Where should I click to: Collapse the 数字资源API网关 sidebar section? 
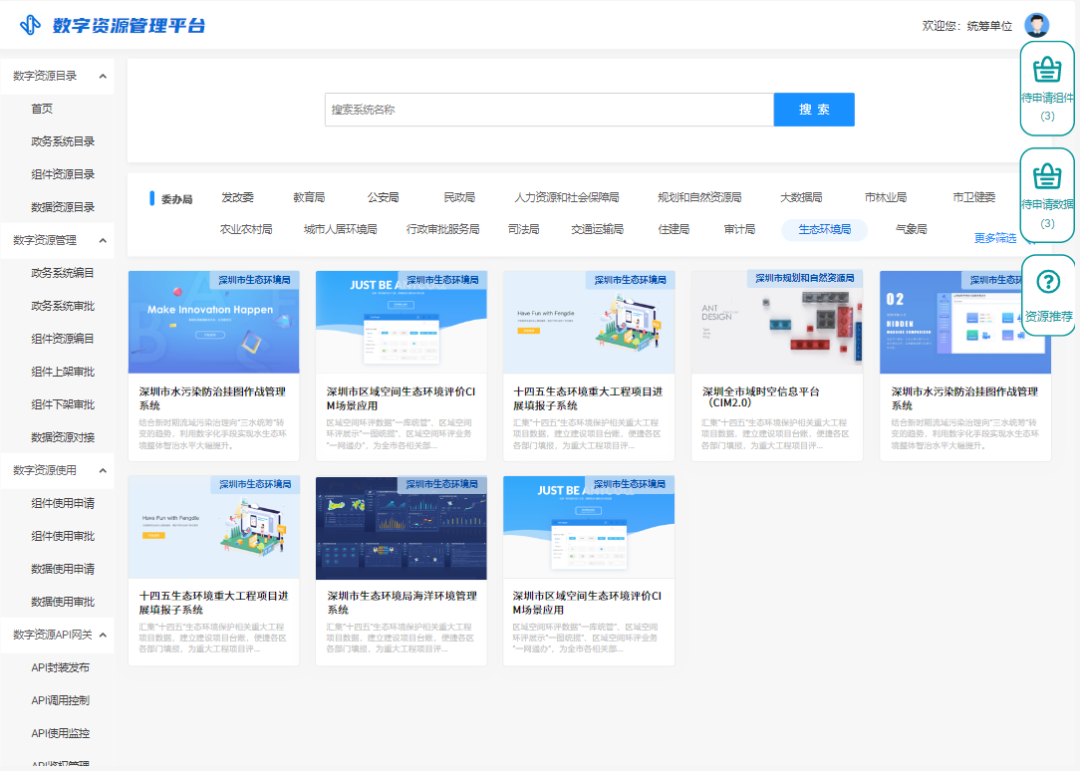coord(57,634)
